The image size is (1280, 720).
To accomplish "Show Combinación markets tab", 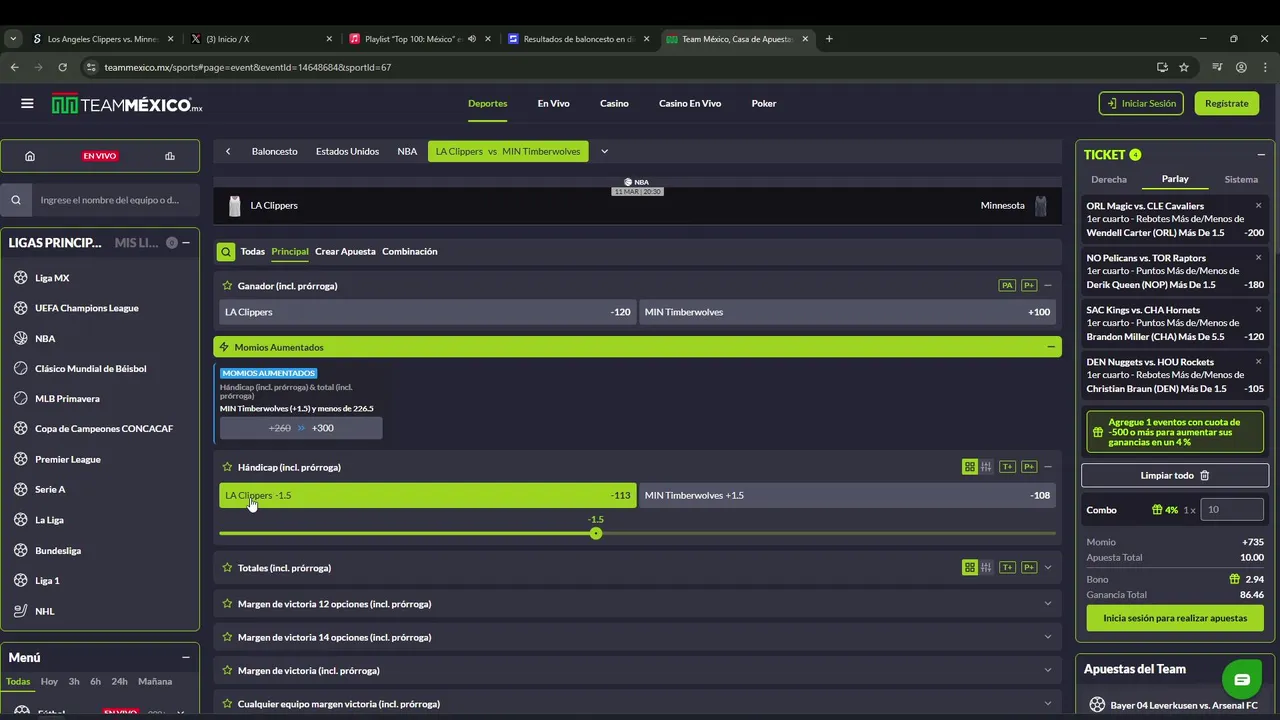I will click(x=410, y=252).
